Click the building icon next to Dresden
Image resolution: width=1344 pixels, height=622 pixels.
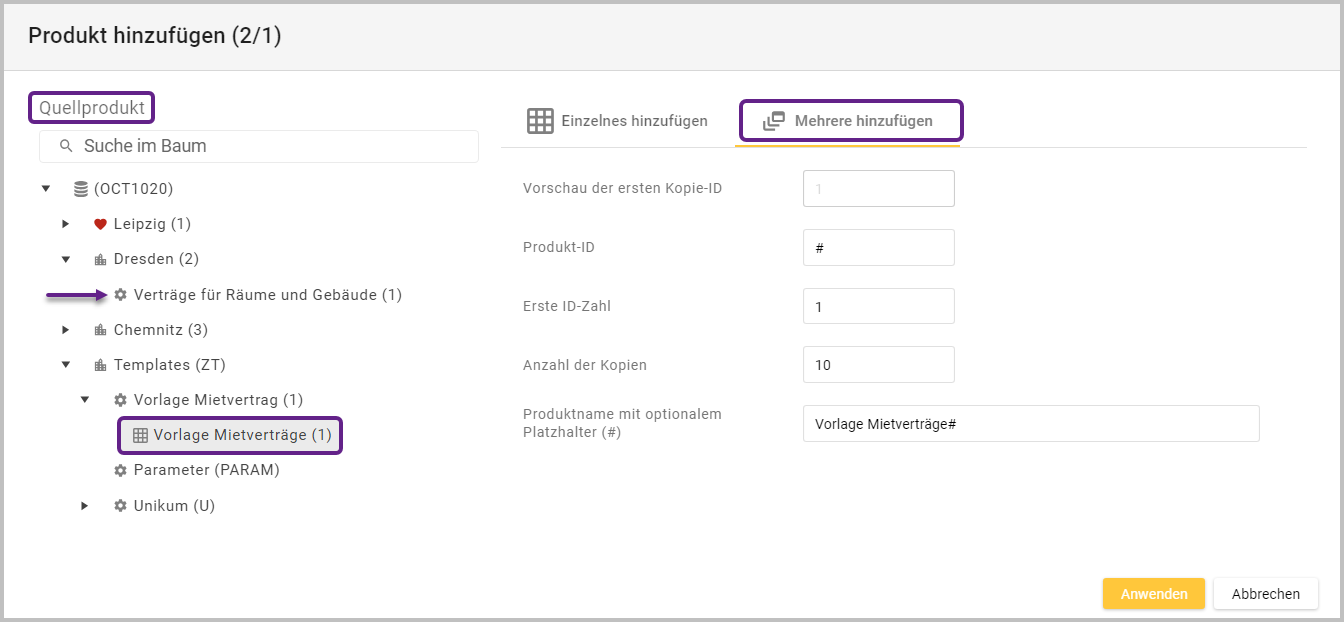[x=100, y=260]
